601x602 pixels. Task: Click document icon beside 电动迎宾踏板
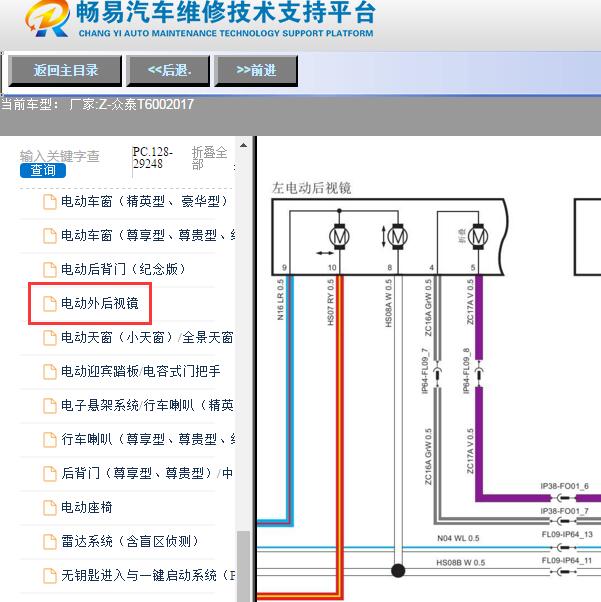point(50,372)
